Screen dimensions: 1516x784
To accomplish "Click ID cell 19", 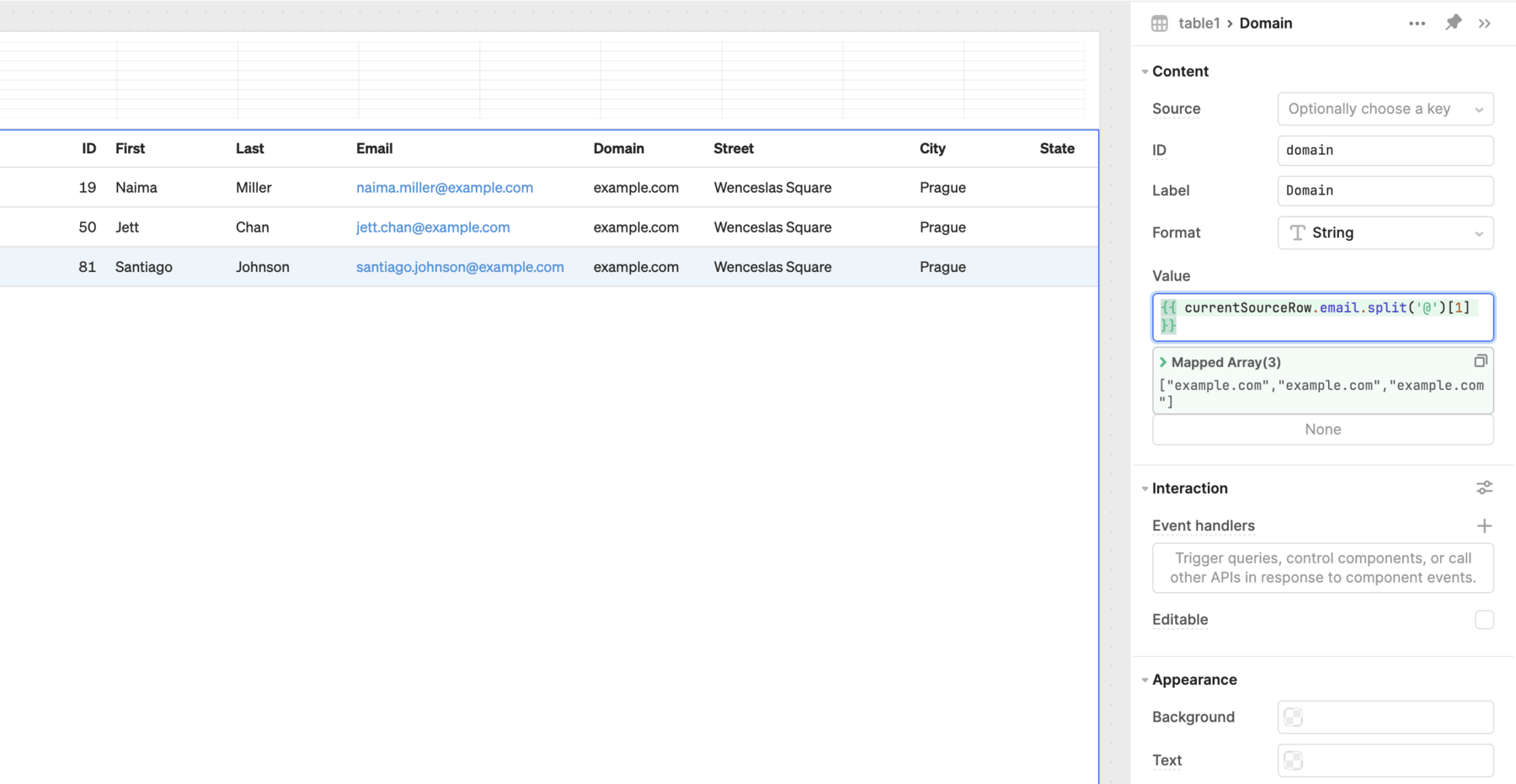I will pyautogui.click(x=88, y=188).
